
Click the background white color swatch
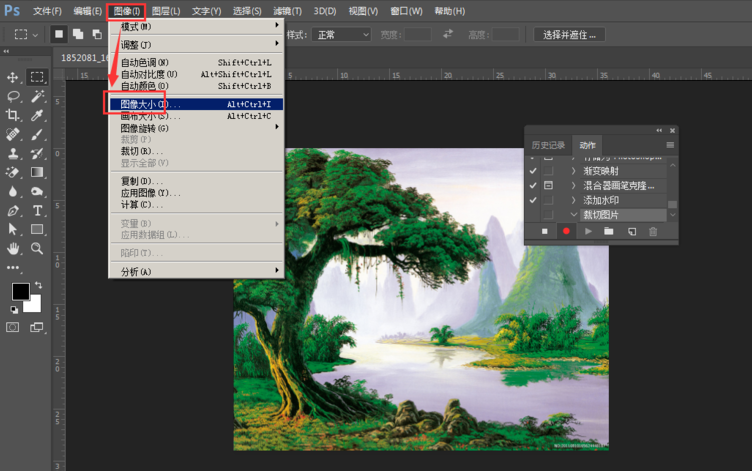(x=35, y=305)
